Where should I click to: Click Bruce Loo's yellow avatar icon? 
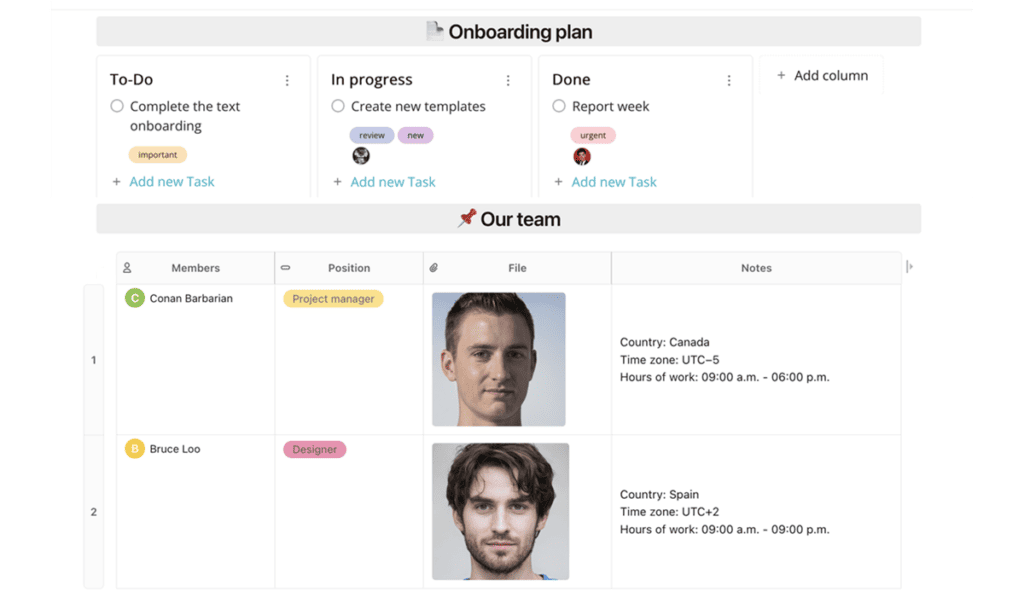[134, 449]
